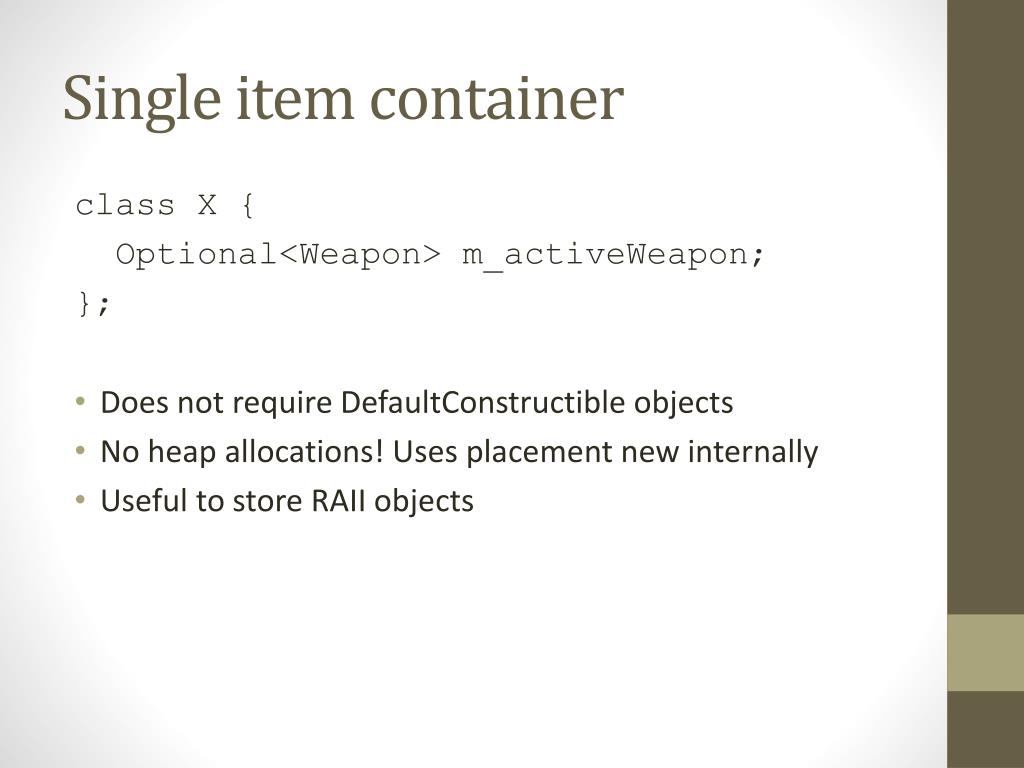Screen dimensions: 1024x768
Task: Click the bullet marker before 'Useful to store'
Action: (80, 500)
